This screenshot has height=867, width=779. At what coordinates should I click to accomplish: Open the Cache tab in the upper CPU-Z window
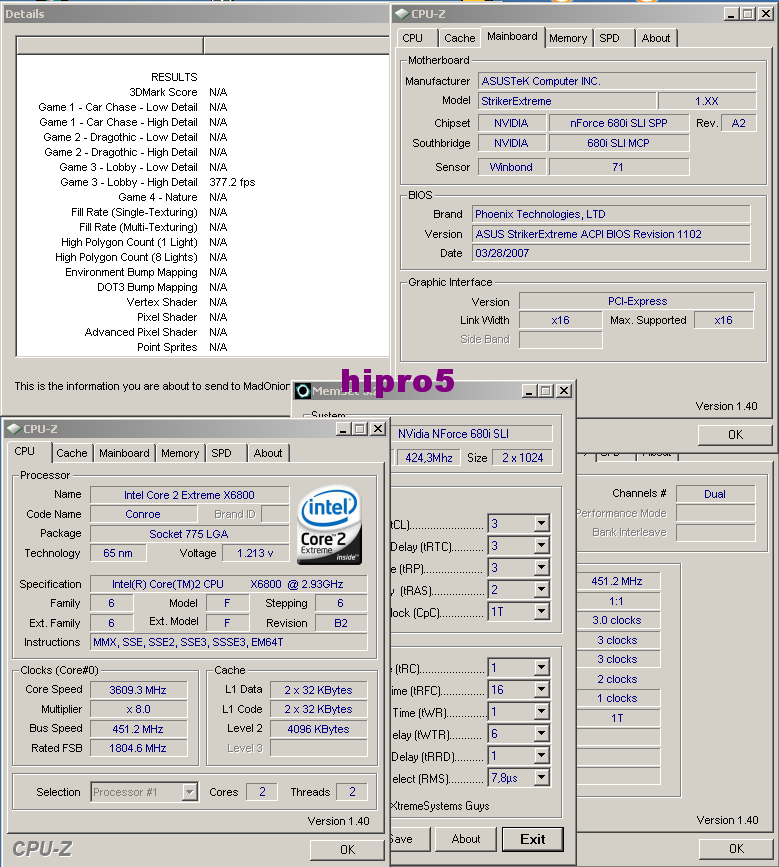tap(459, 38)
